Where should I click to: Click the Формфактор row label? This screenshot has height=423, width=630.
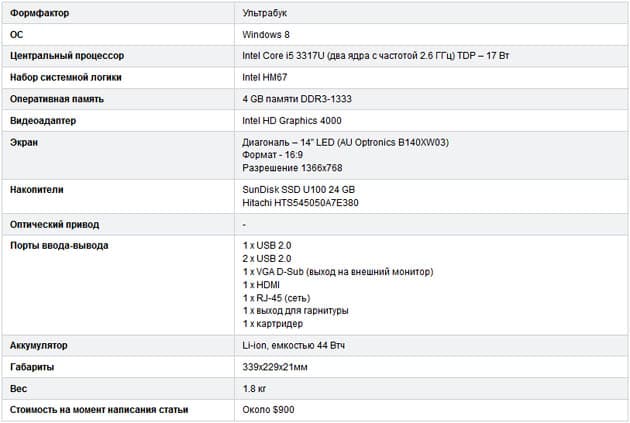pos(39,13)
